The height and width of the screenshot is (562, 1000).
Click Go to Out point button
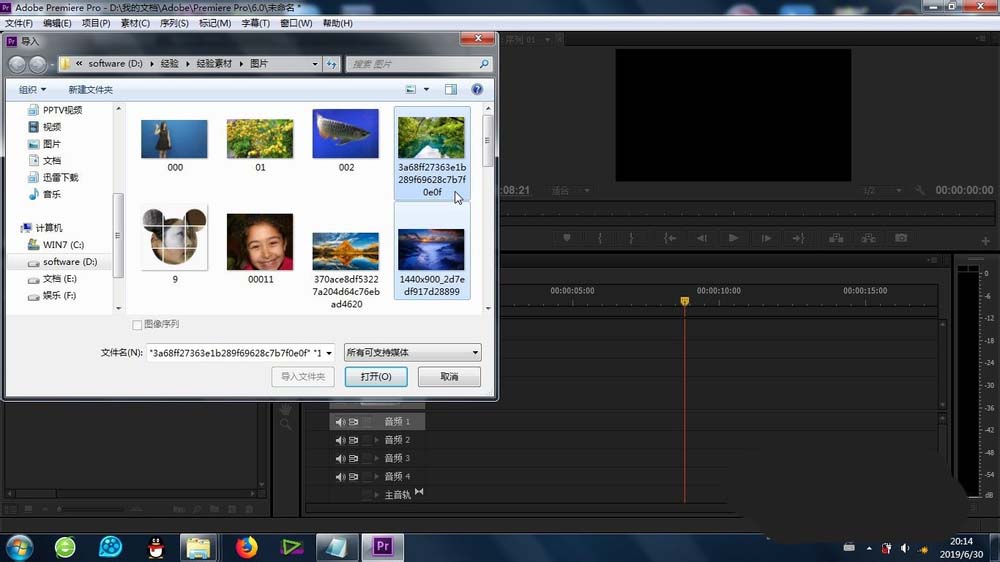(x=798, y=238)
